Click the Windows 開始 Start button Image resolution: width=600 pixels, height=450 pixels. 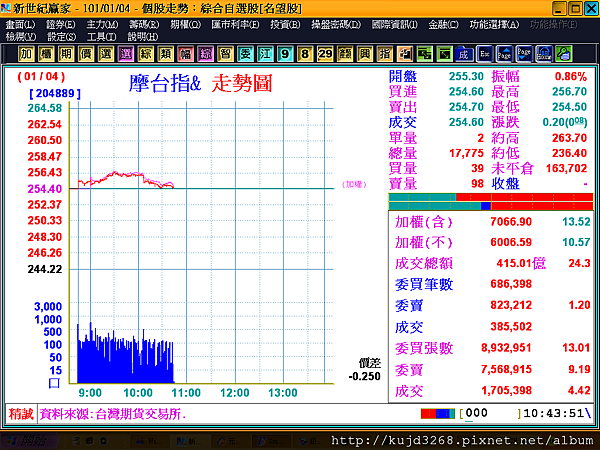[x=27, y=442]
